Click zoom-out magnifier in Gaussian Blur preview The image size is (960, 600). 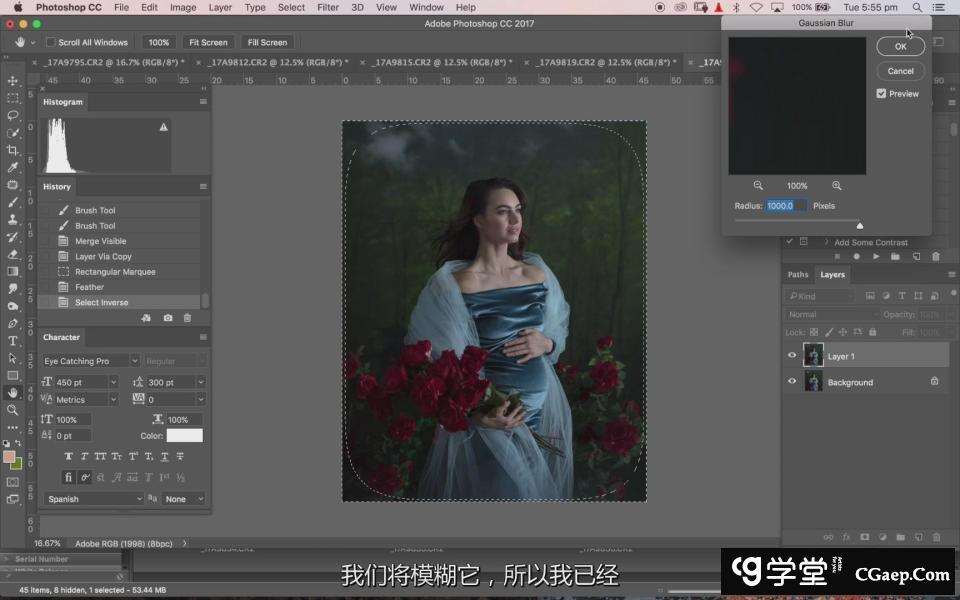tap(758, 186)
